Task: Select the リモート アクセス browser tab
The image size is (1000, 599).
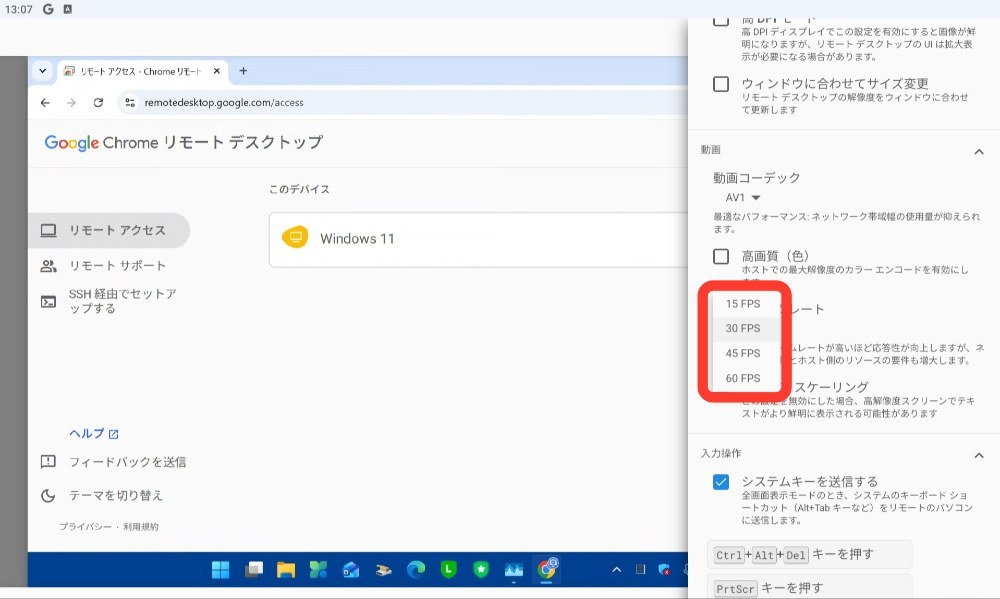Action: pyautogui.click(x=142, y=71)
